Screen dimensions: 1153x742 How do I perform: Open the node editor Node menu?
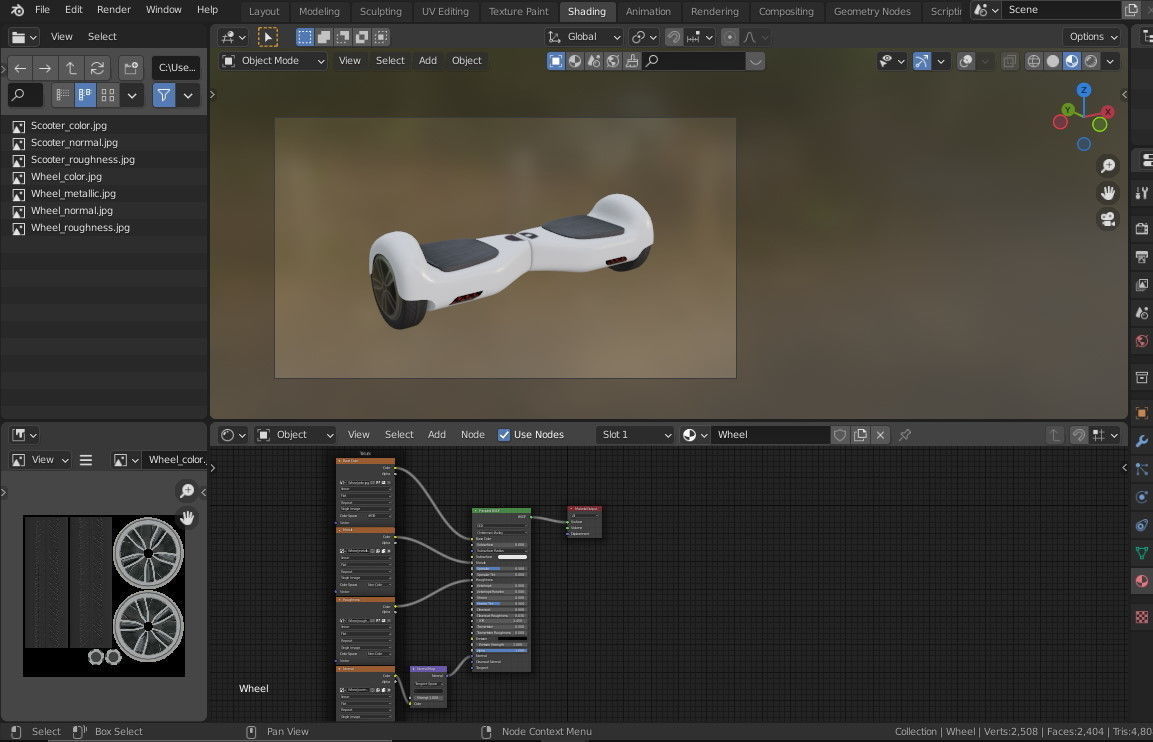click(472, 435)
